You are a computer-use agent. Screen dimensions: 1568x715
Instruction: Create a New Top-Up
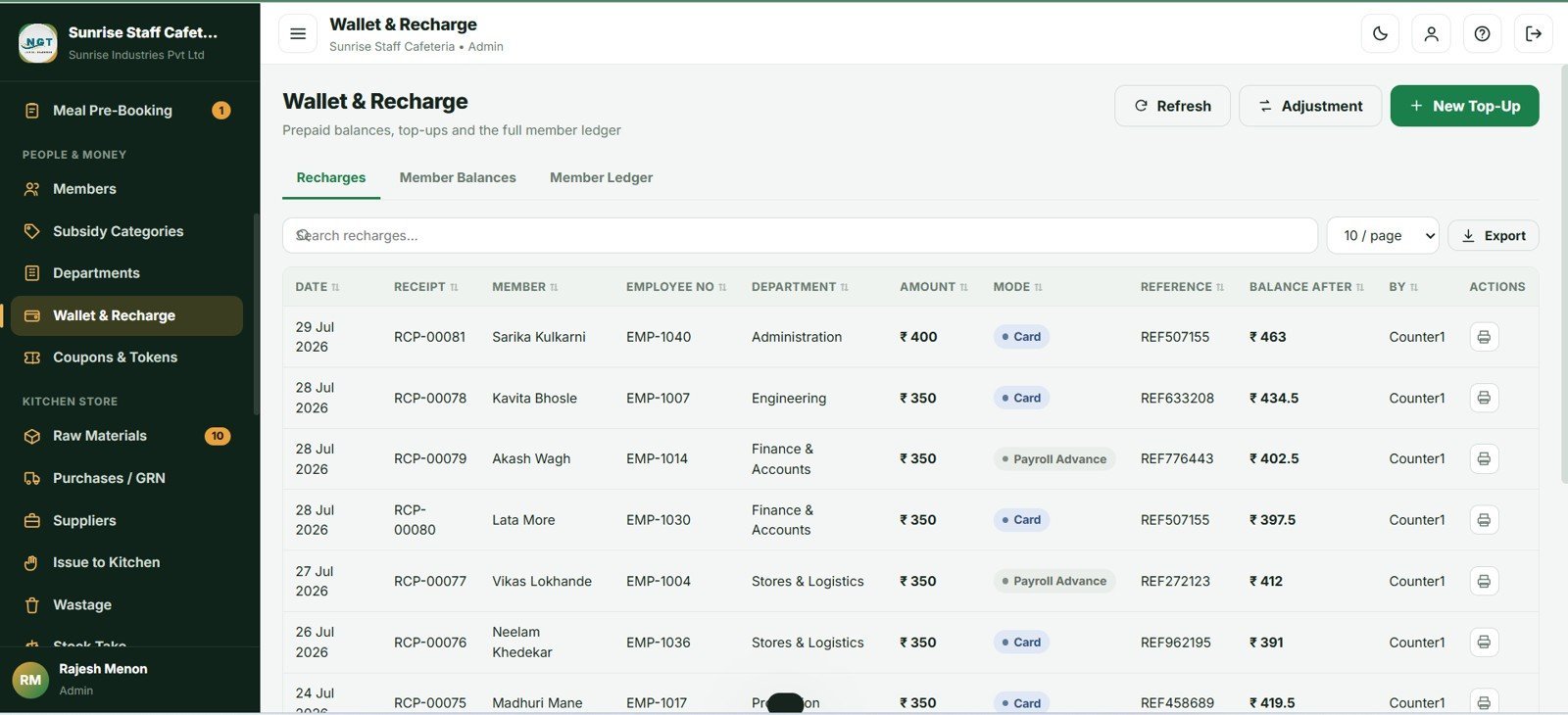tap(1464, 106)
